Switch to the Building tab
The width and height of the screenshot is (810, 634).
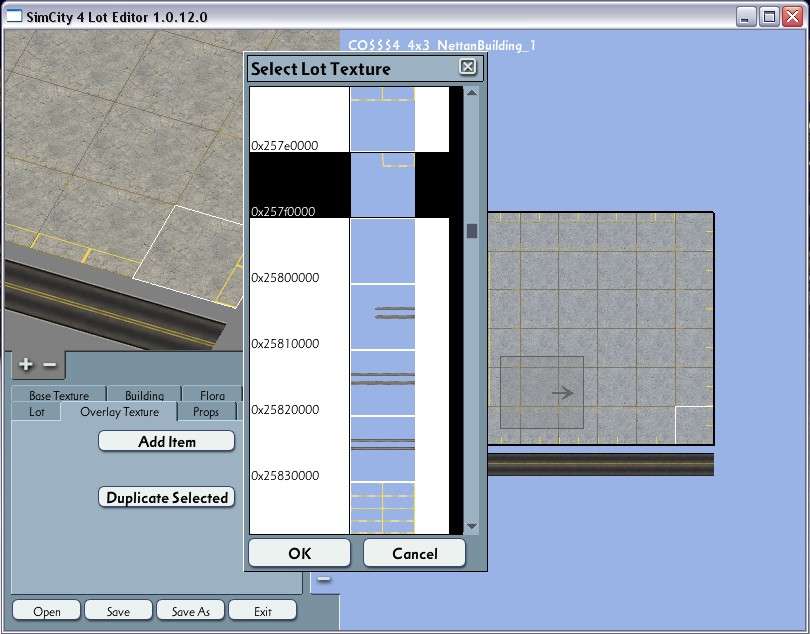(144, 395)
